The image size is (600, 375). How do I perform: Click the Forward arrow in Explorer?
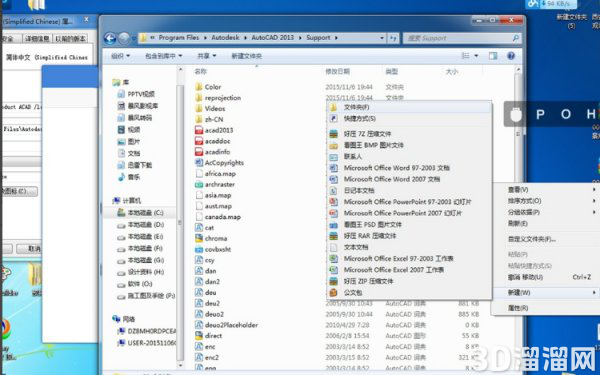[x=124, y=38]
